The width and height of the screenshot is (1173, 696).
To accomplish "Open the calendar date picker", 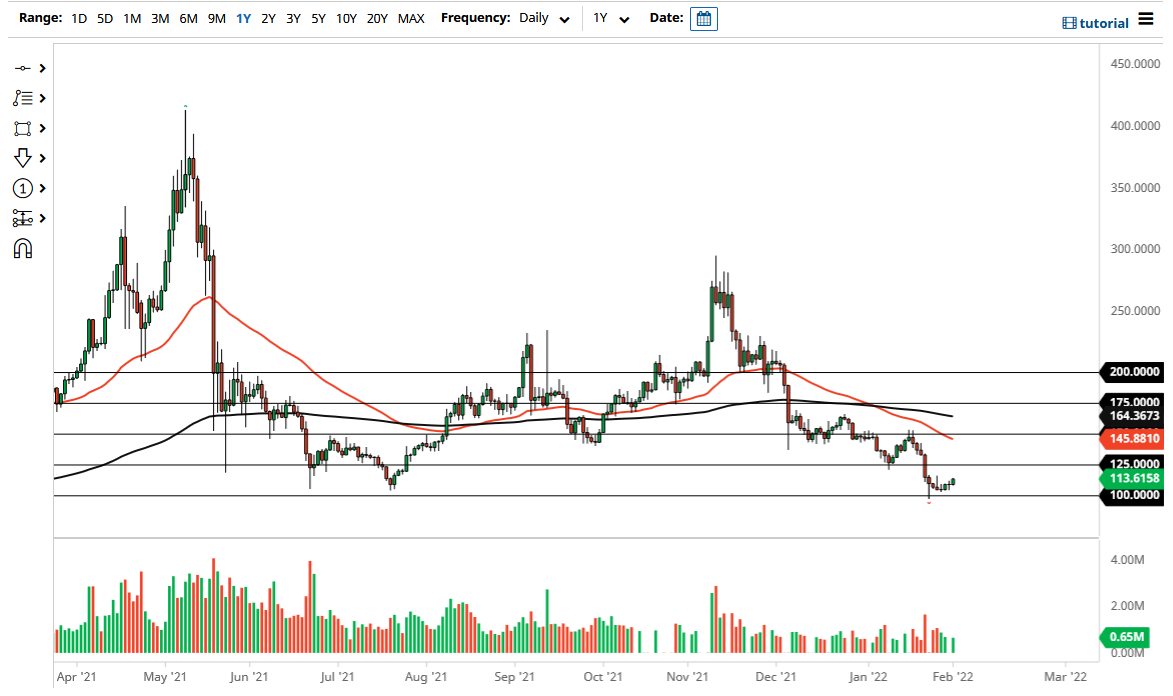I will pos(703,18).
